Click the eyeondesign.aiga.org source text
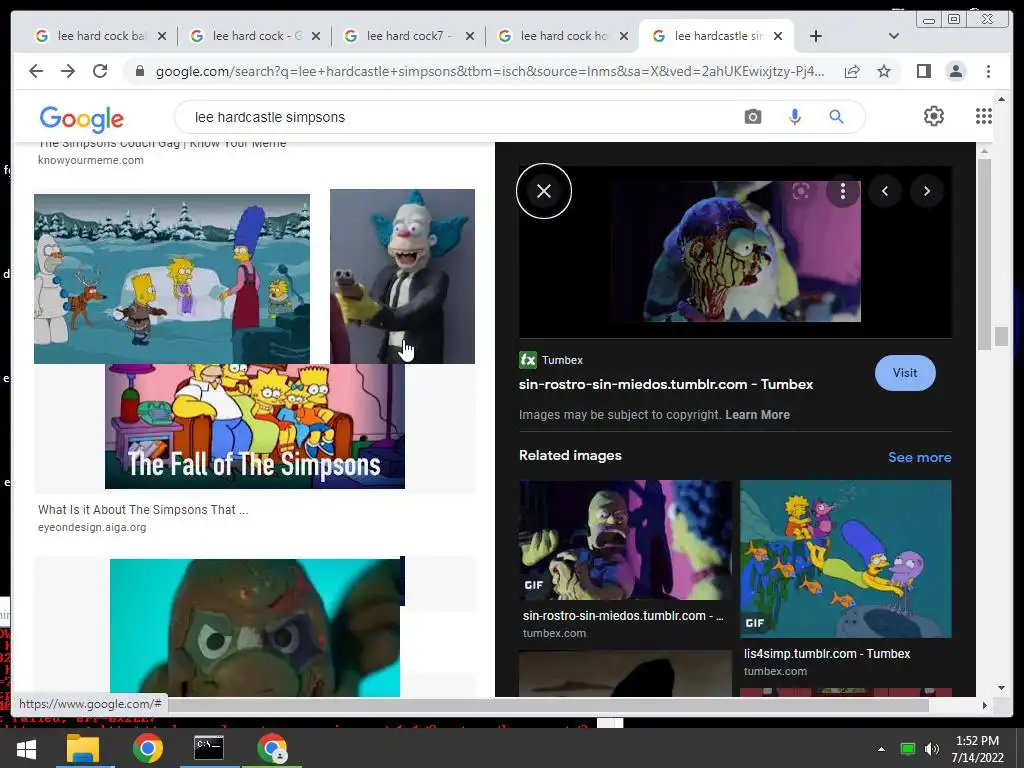Viewport: 1024px width, 768px height. coord(92,527)
